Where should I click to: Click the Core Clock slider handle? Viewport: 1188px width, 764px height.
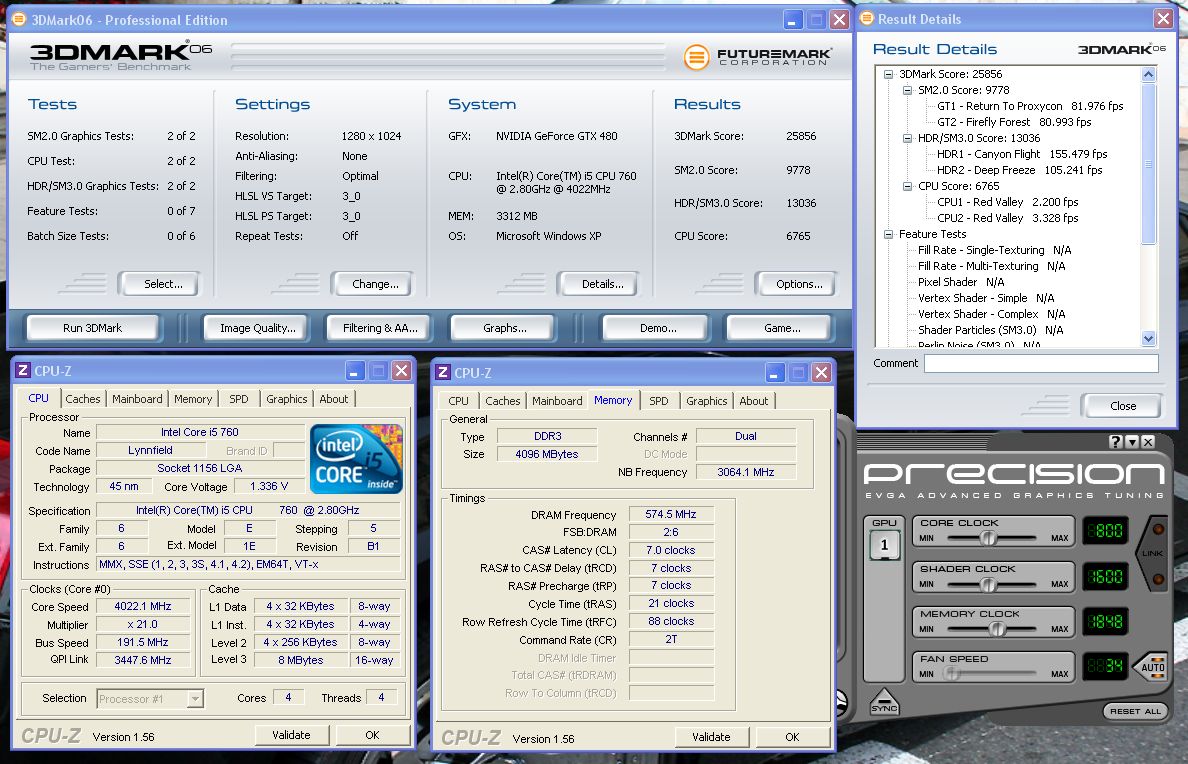tap(987, 538)
